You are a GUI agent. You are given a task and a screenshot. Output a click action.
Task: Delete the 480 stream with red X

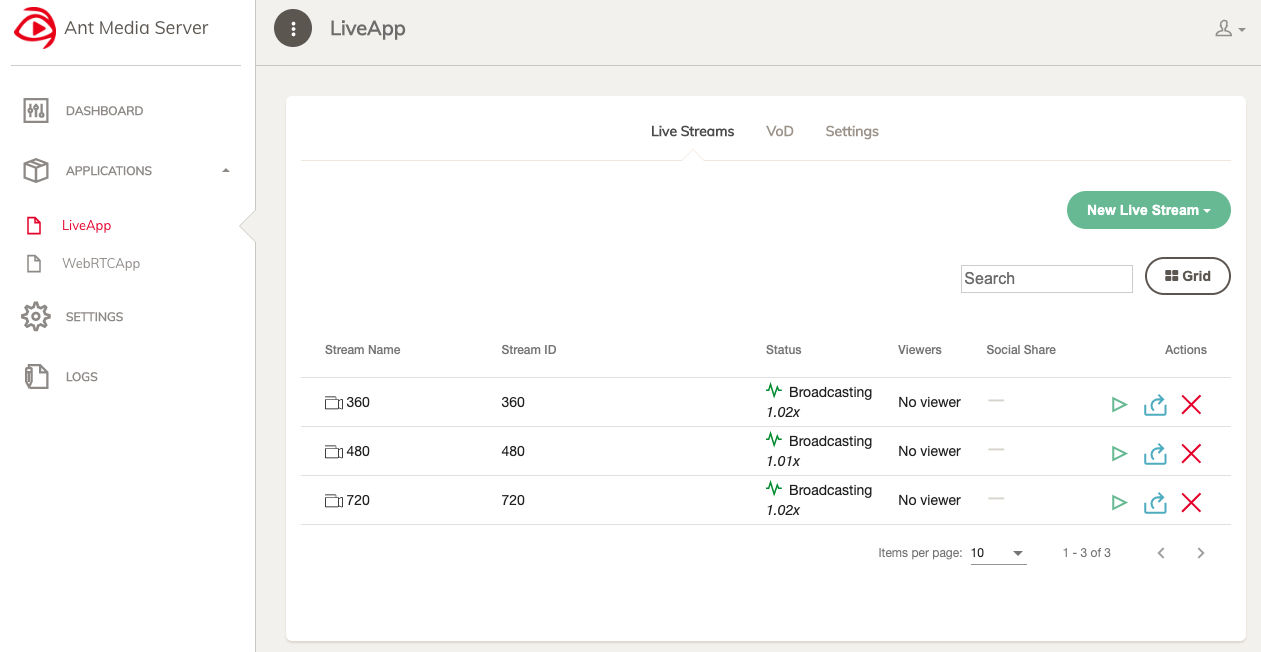coord(1191,454)
